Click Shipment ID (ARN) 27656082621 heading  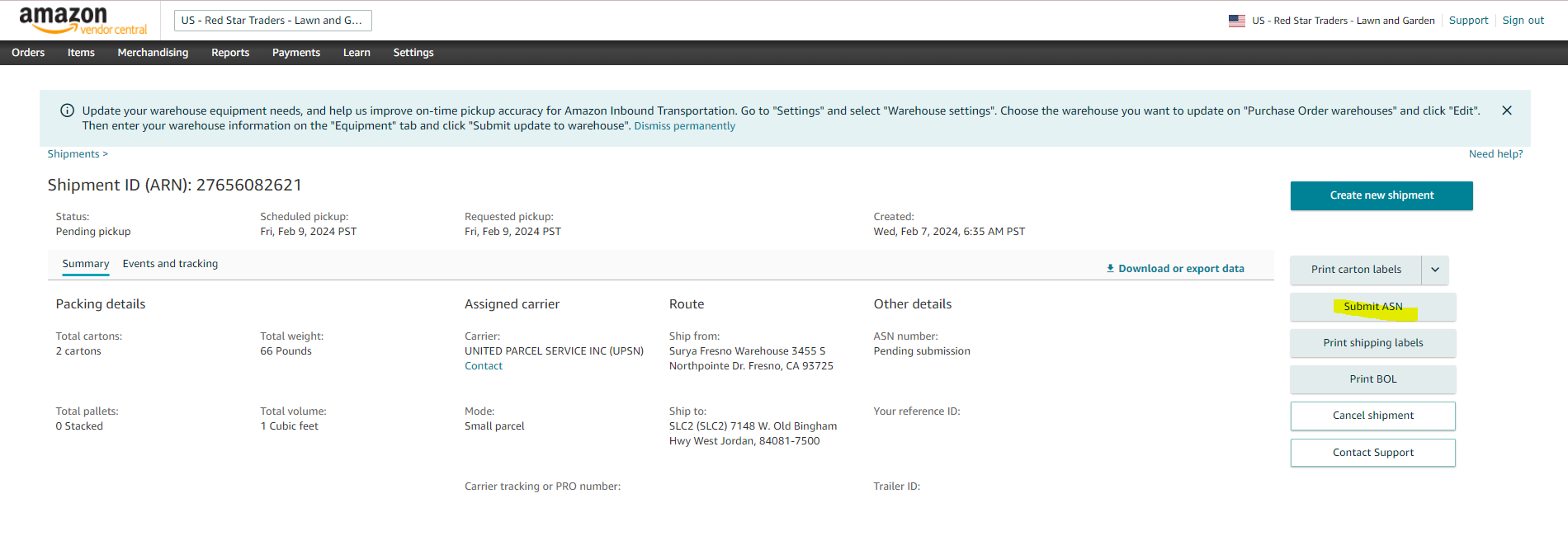[x=175, y=186]
